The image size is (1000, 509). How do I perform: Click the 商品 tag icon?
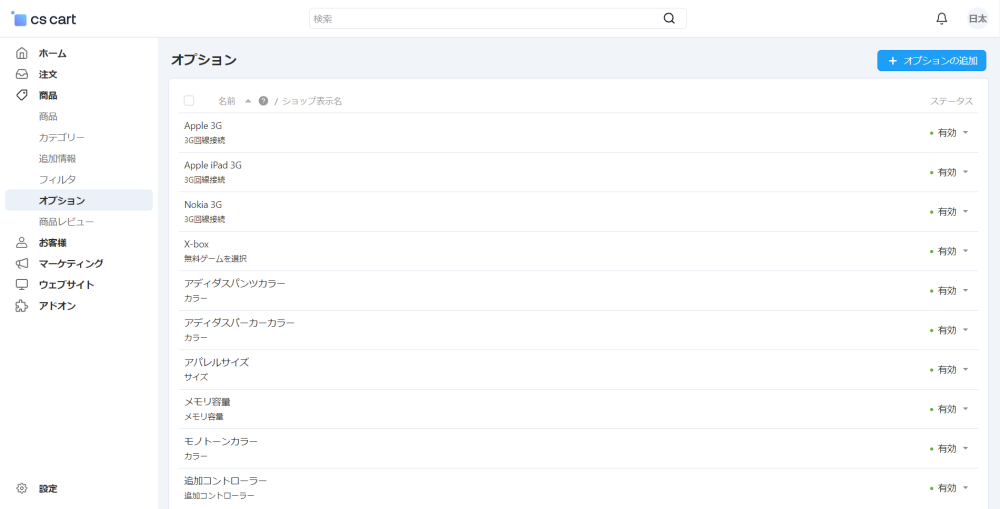[x=22, y=95]
